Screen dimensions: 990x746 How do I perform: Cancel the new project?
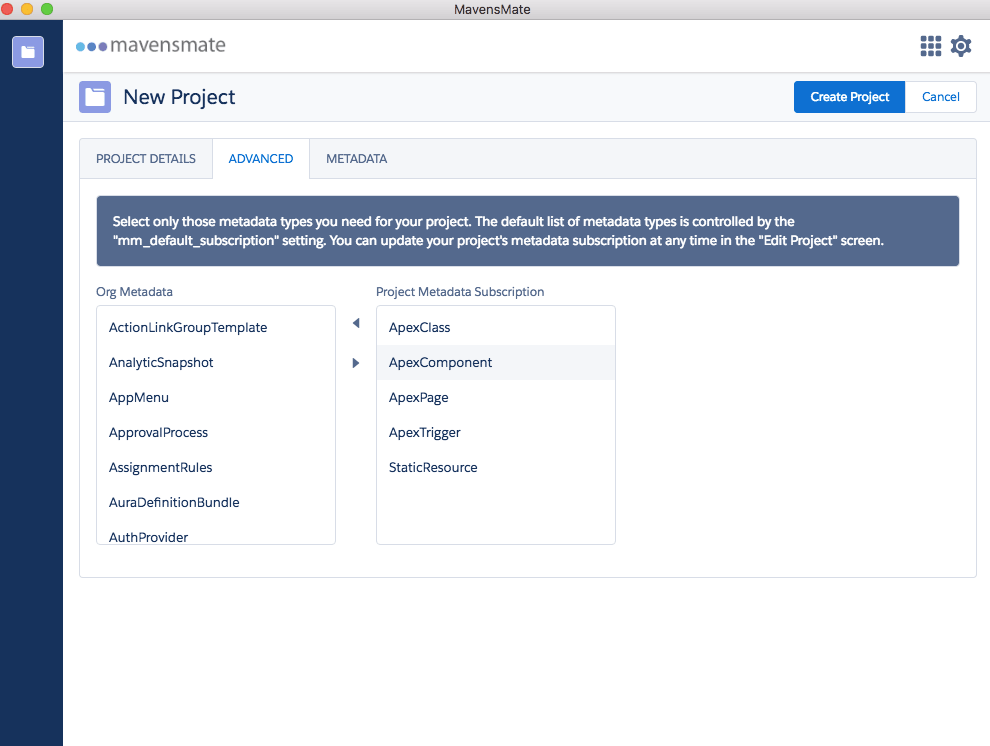(x=941, y=97)
